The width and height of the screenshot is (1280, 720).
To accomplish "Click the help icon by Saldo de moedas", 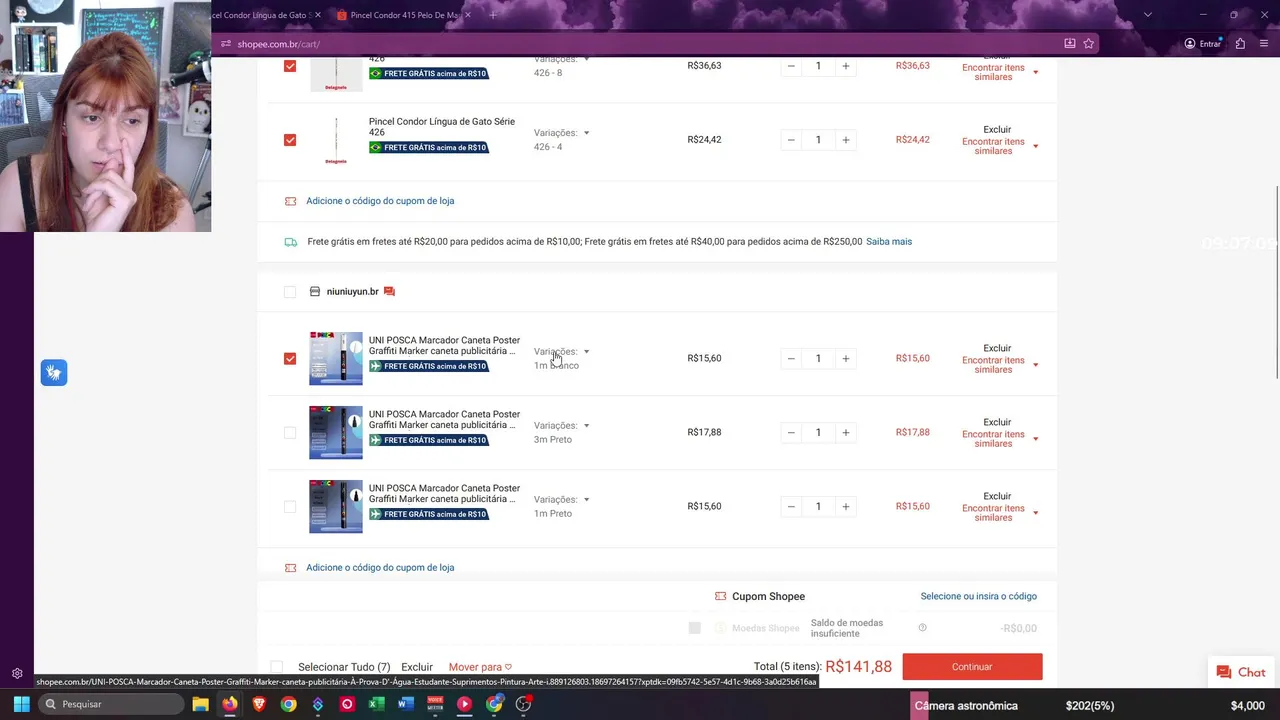I will [922, 628].
